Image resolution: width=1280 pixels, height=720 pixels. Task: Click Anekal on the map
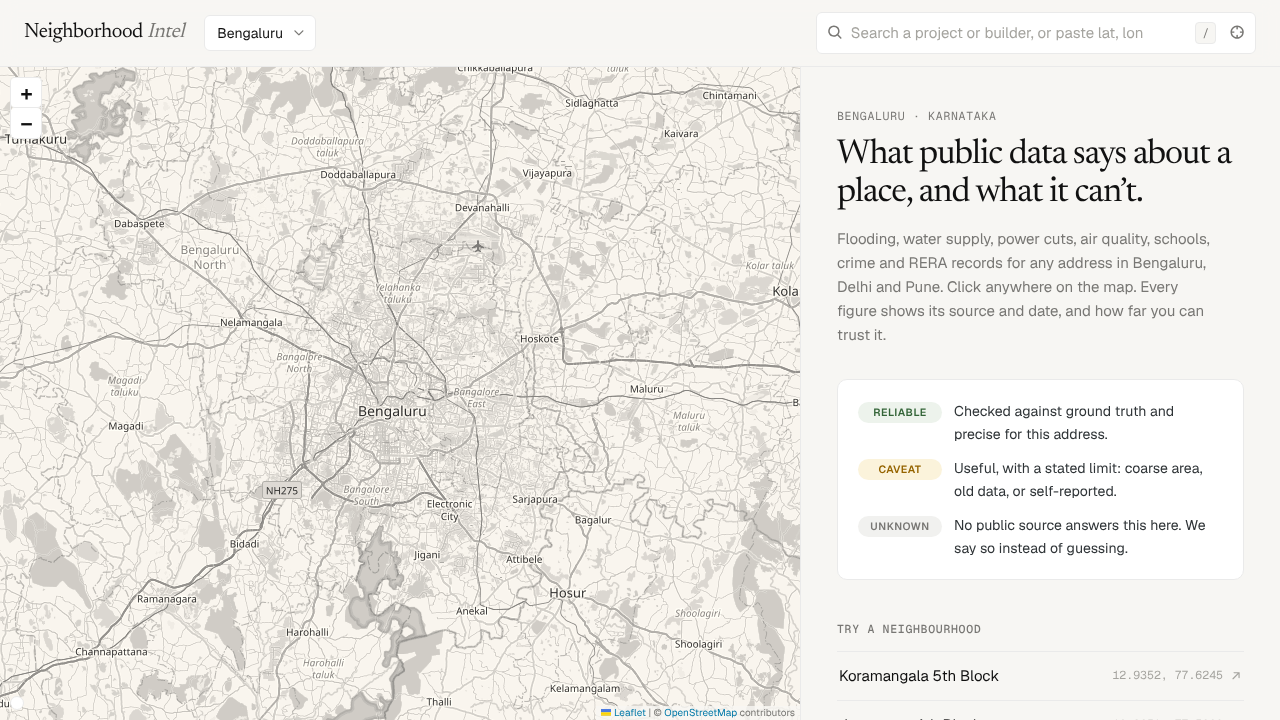pyautogui.click(x=472, y=610)
